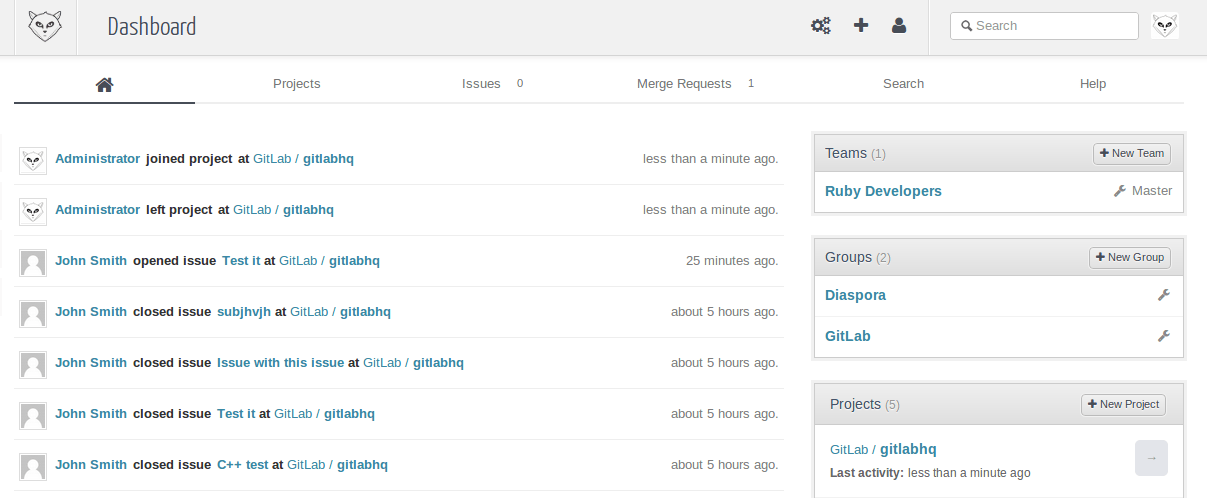
Task: Open the Merge Requests tab
Action: coord(684,84)
